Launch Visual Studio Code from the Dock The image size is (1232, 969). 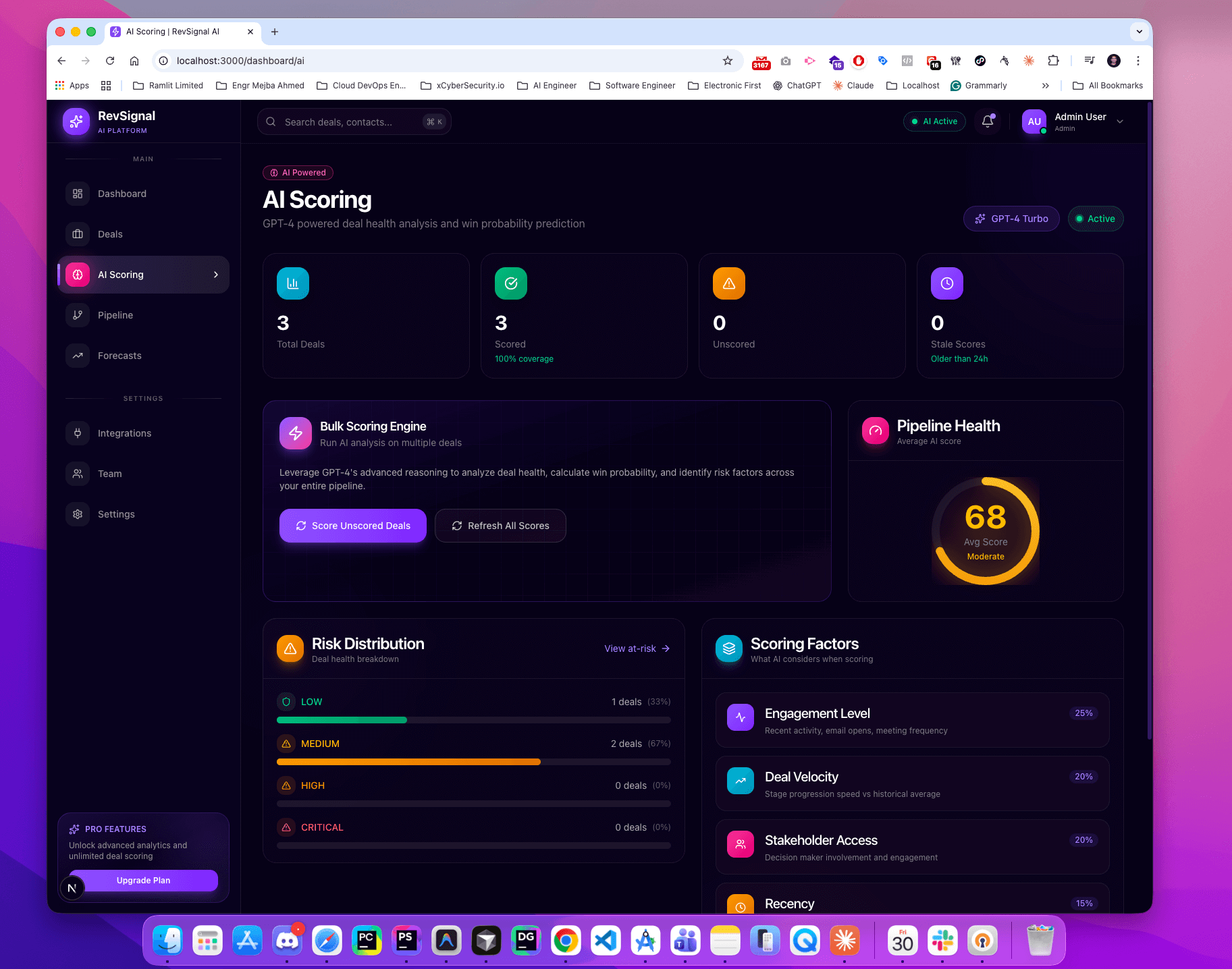[605, 939]
